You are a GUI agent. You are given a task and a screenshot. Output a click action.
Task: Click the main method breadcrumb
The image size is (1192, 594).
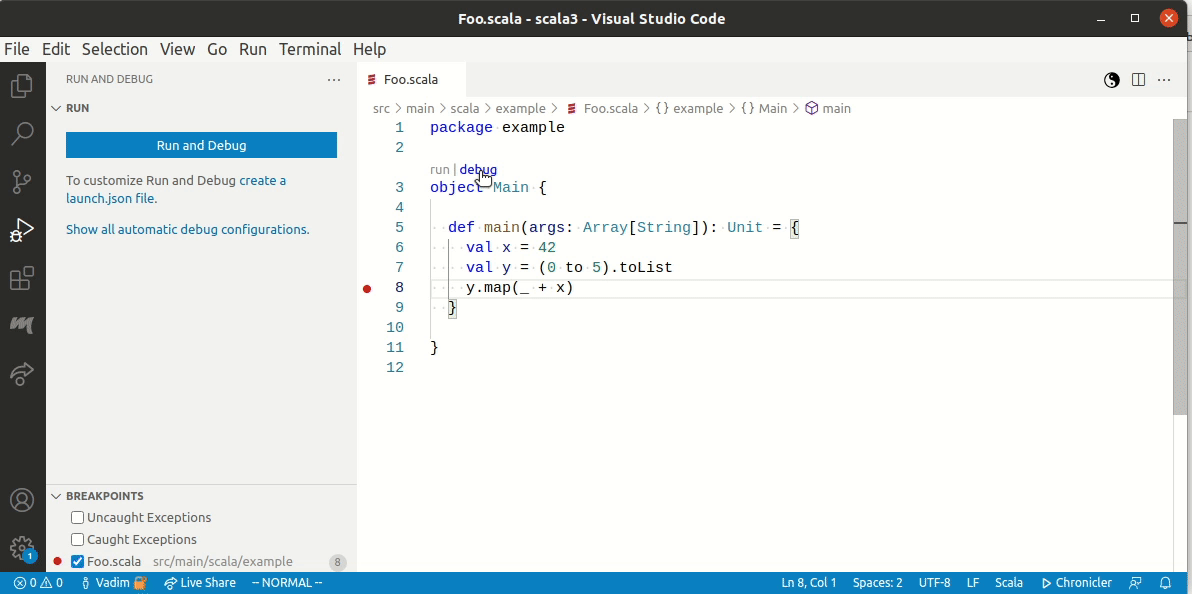pyautogui.click(x=828, y=109)
